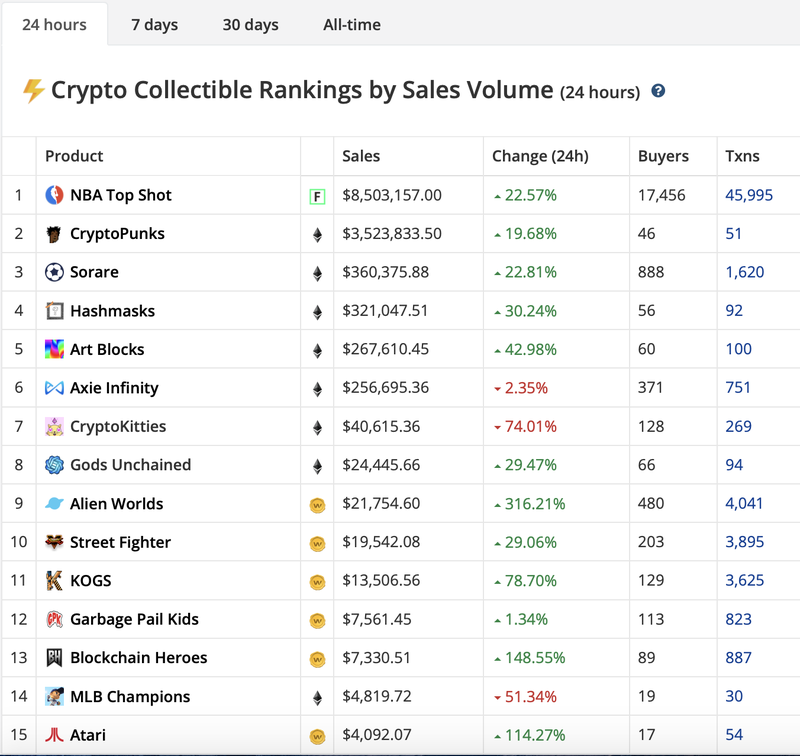The image size is (800, 756).
Task: Click the Ethereum icon in Sorare row
Action: 317,273
